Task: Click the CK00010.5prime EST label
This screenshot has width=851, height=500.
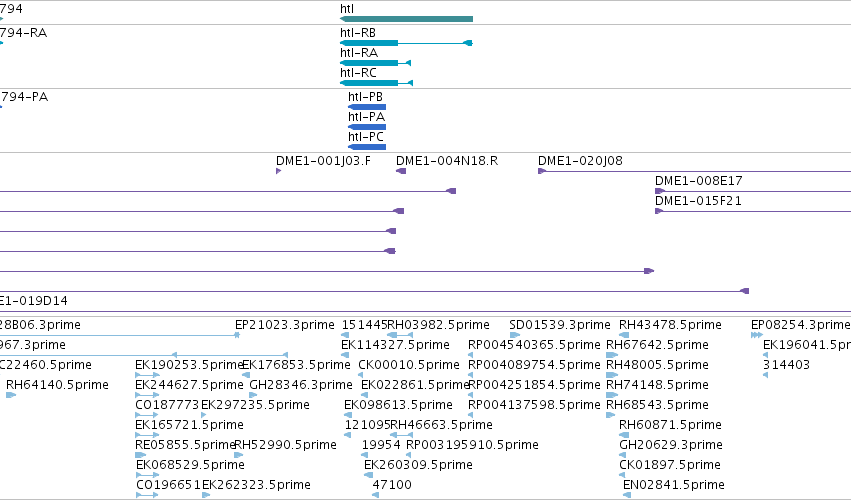Action: (x=409, y=365)
